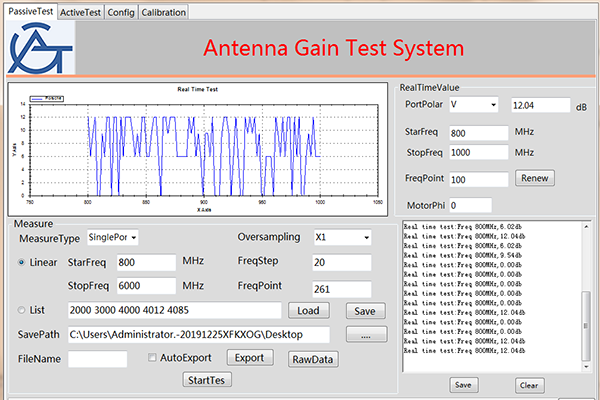Image resolution: width=600 pixels, height=400 pixels.
Task: Expand the Oversampling dropdown
Action: pyautogui.click(x=340, y=238)
